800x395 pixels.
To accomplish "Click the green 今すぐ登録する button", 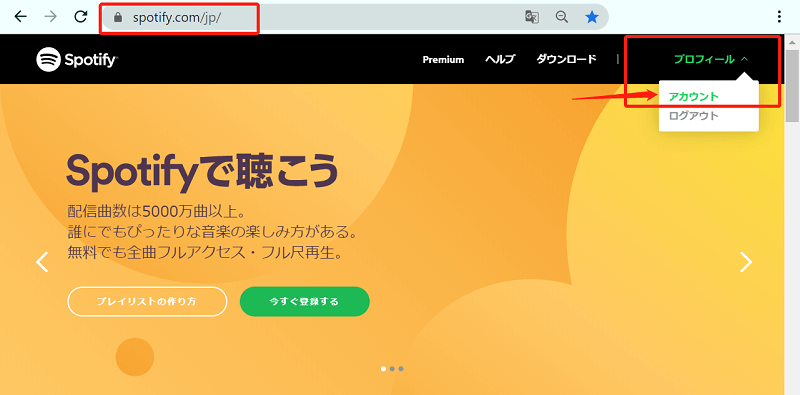I will click(305, 302).
